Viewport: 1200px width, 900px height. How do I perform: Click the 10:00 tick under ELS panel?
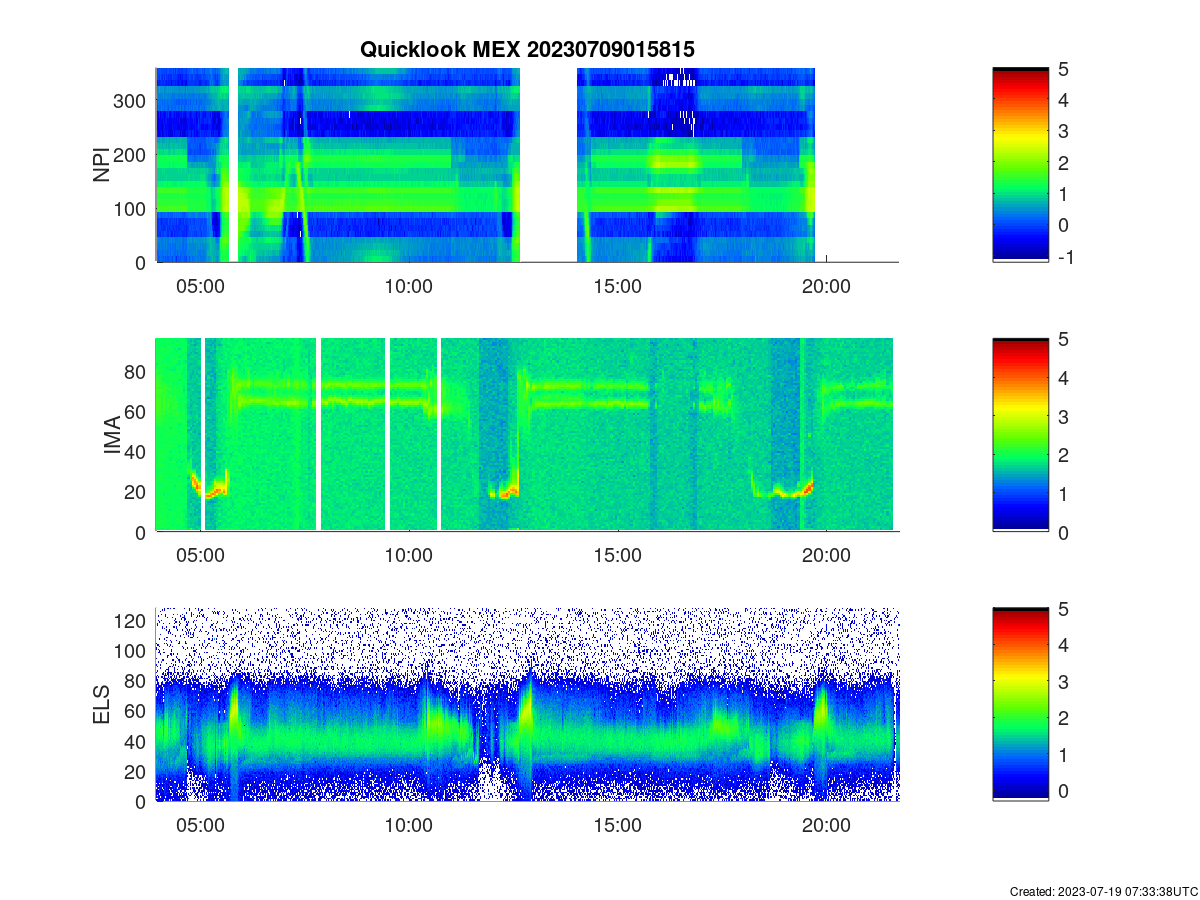(409, 826)
